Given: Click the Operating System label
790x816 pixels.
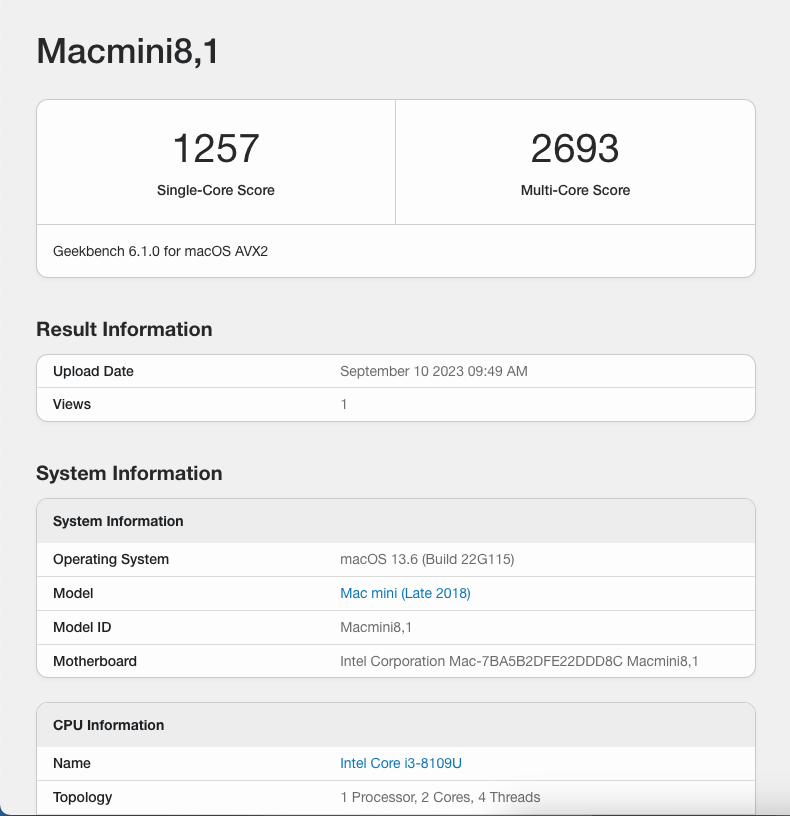Looking at the screenshot, I should coord(111,559).
